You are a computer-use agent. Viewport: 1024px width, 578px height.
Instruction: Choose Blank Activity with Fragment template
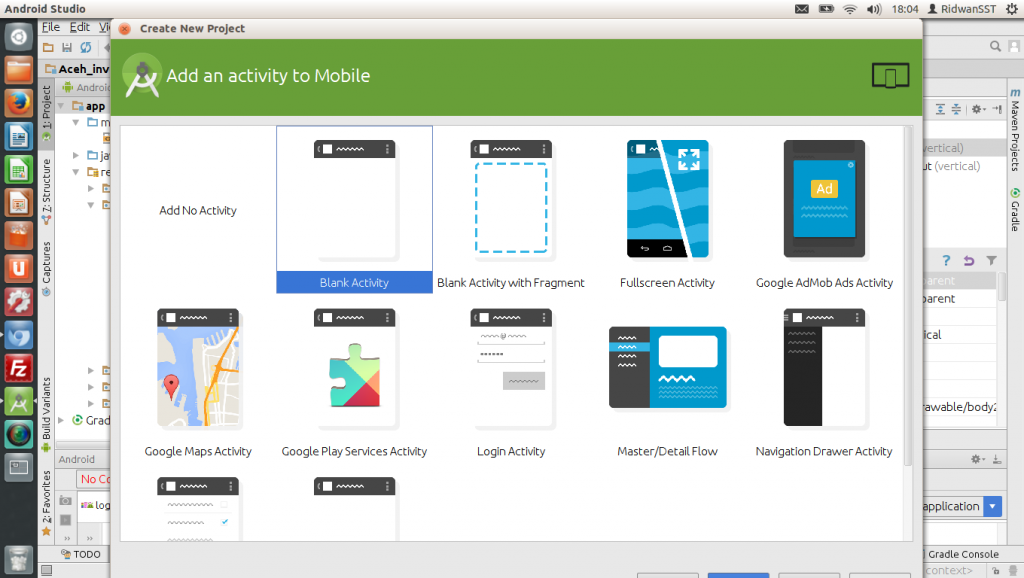coord(511,209)
